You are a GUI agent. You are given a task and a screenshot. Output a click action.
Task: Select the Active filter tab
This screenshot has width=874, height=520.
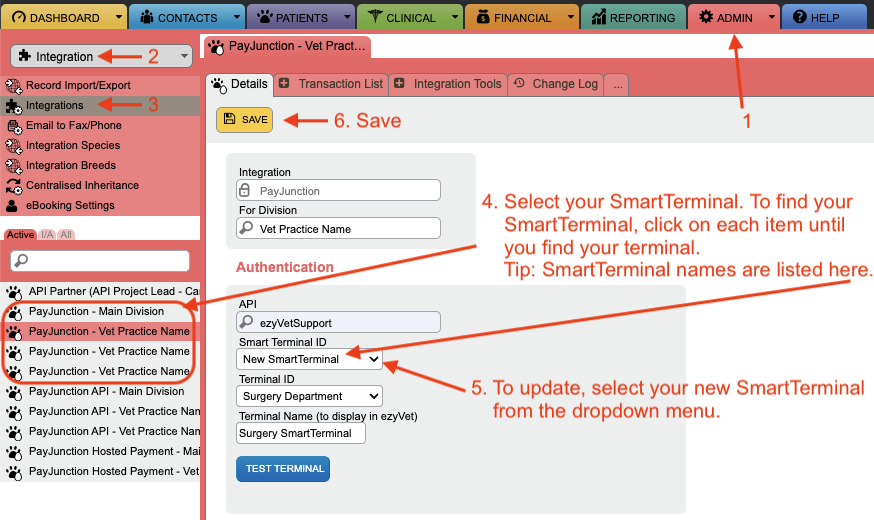(20, 235)
